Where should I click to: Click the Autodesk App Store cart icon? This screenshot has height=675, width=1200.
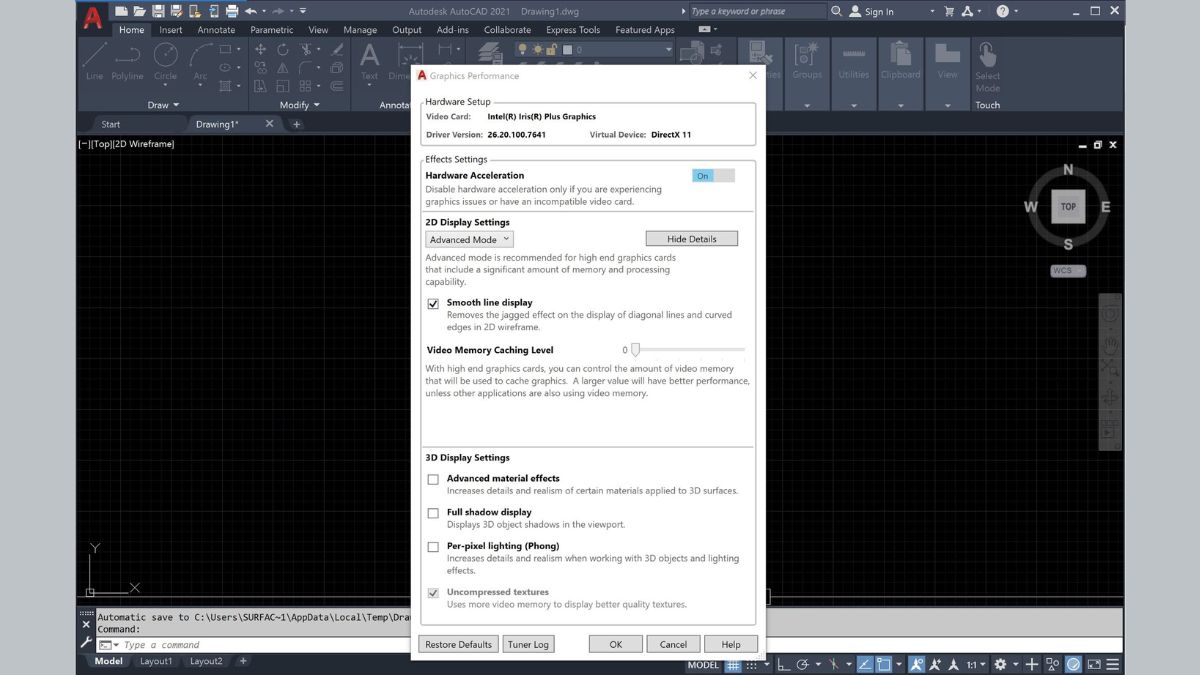tap(949, 11)
